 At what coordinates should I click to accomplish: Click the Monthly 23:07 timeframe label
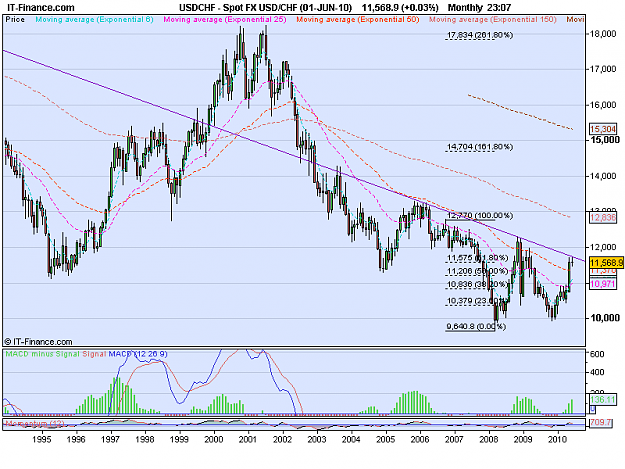click(479, 8)
